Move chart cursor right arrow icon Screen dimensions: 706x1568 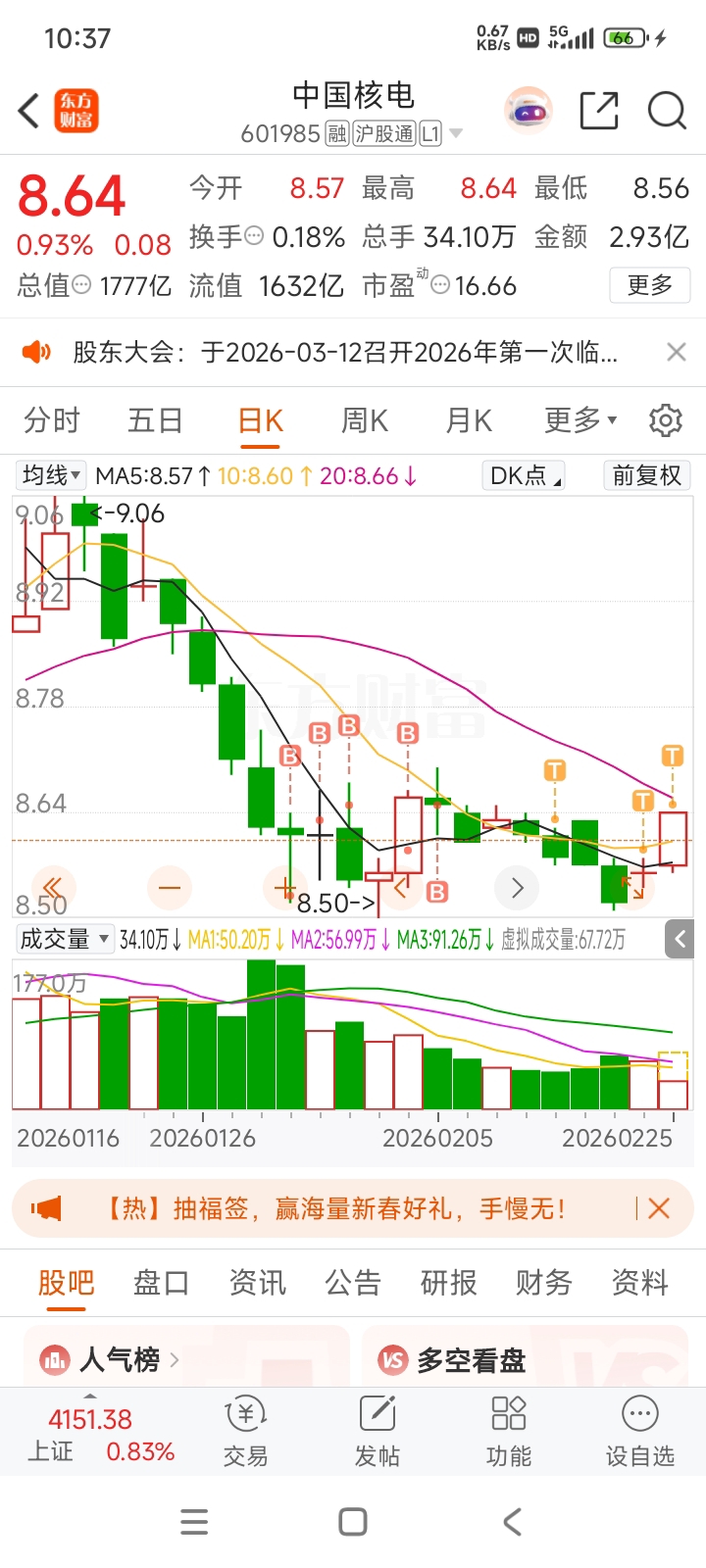coord(517,888)
